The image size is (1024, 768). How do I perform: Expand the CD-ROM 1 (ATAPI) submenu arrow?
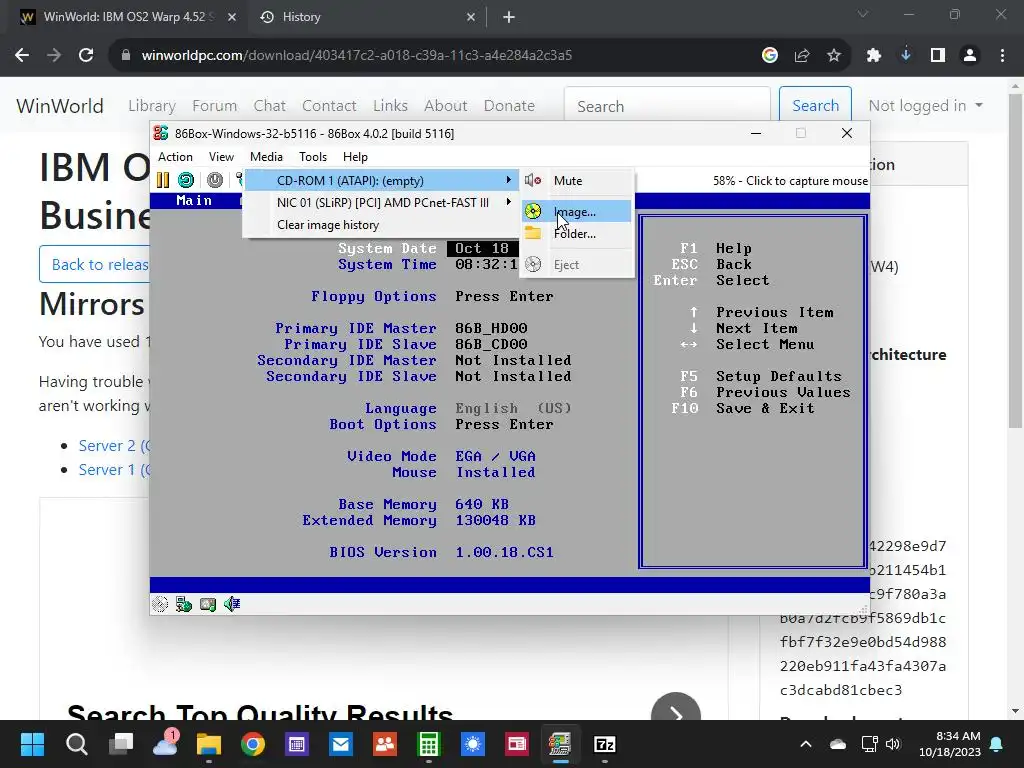(x=508, y=180)
